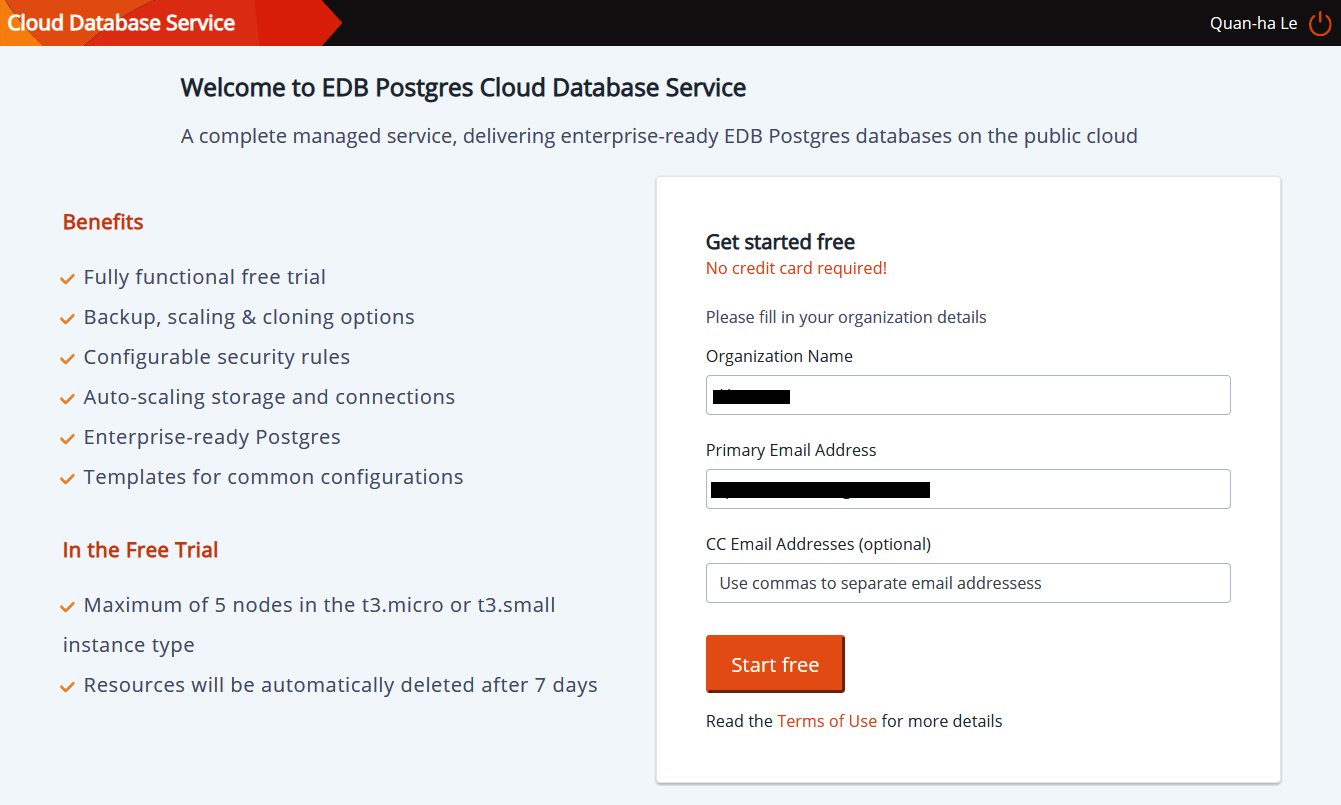Click 'Resources will be automatically deleted' text
This screenshot has width=1341, height=805.
click(341, 685)
